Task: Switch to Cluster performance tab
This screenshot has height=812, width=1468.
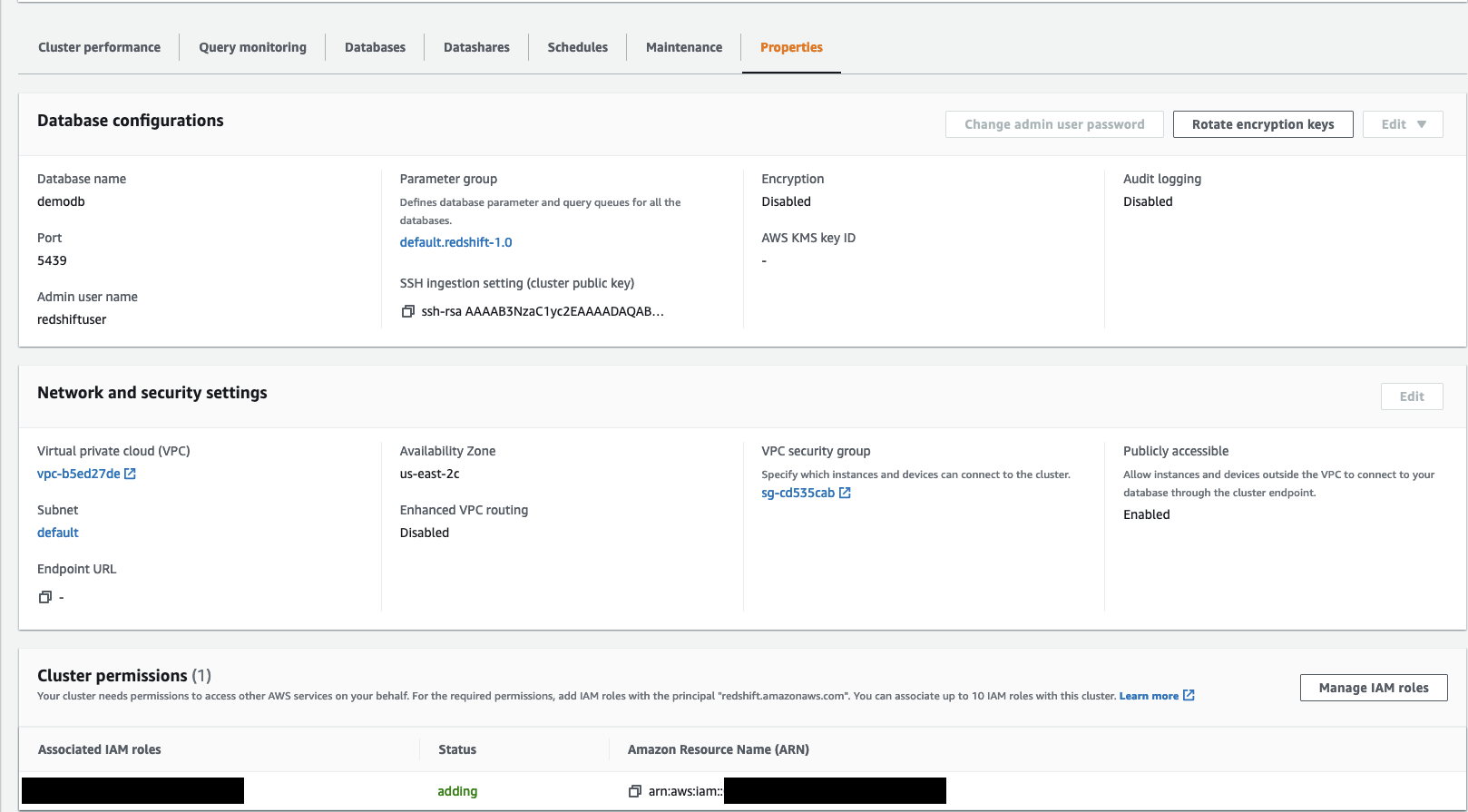Action: (99, 47)
